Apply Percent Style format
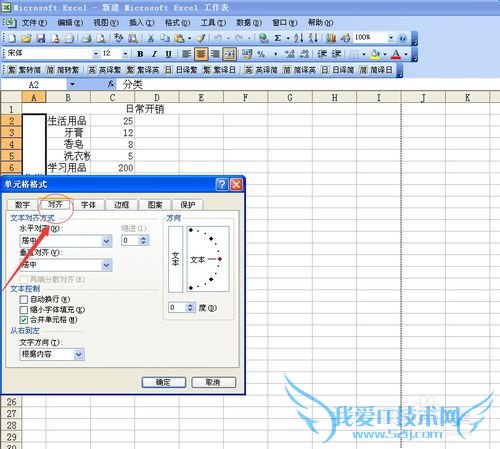 pyautogui.click(x=261, y=54)
